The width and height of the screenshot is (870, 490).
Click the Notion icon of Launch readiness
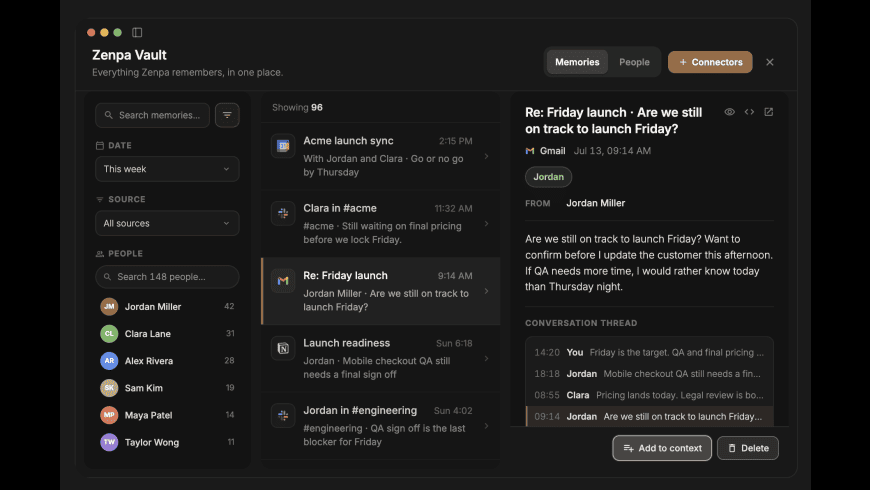click(x=283, y=348)
